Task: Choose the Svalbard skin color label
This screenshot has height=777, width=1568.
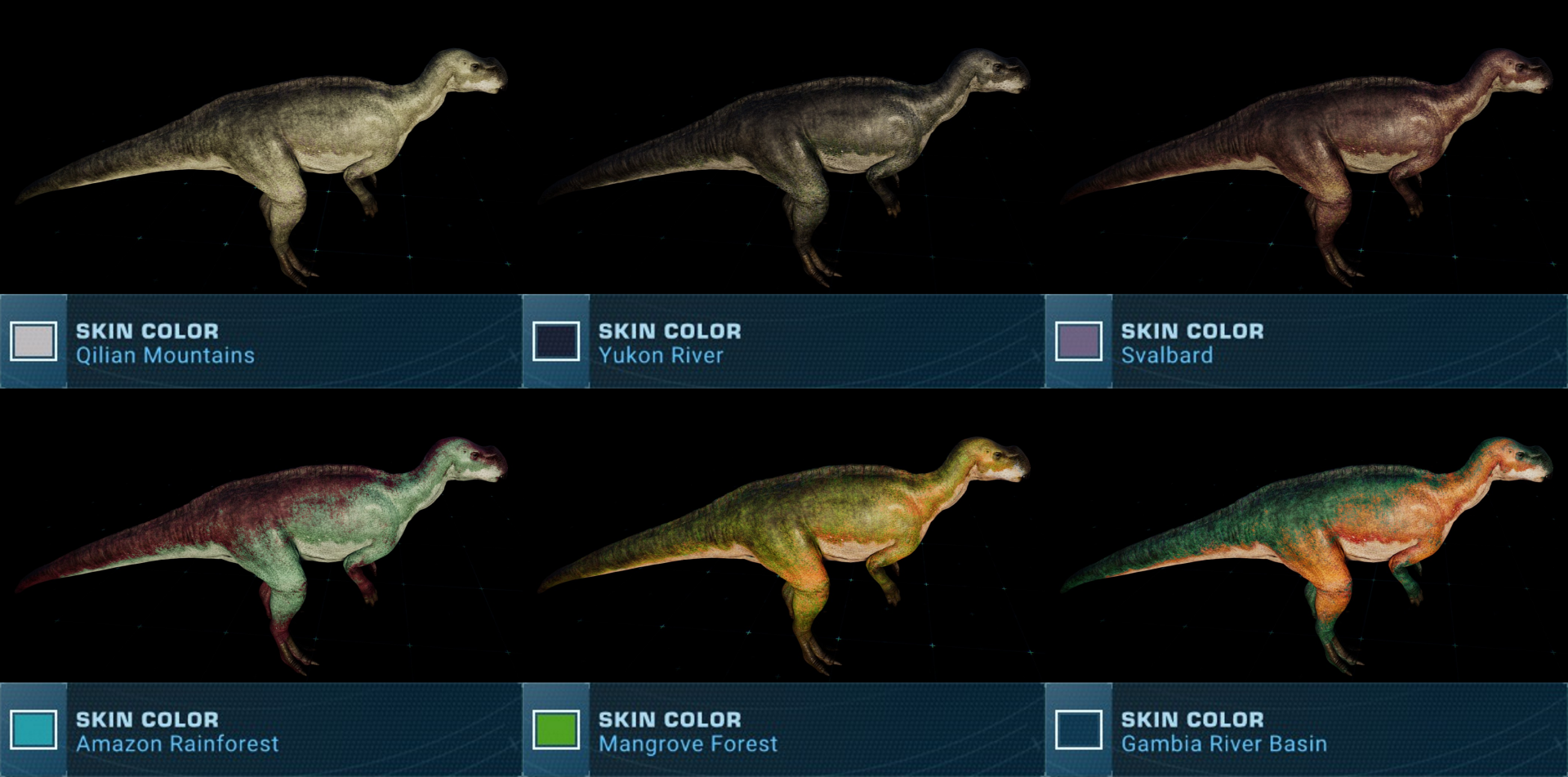Action: point(1166,355)
